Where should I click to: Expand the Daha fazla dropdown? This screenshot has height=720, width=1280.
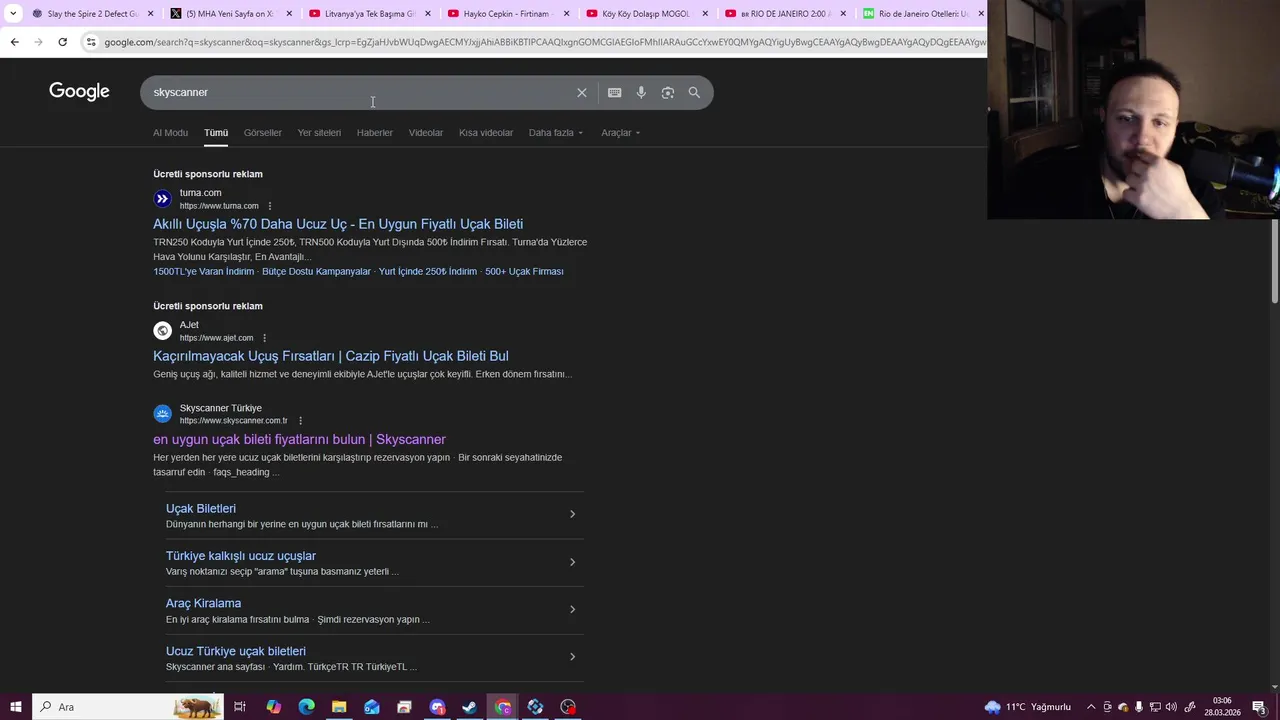pyautogui.click(x=556, y=133)
